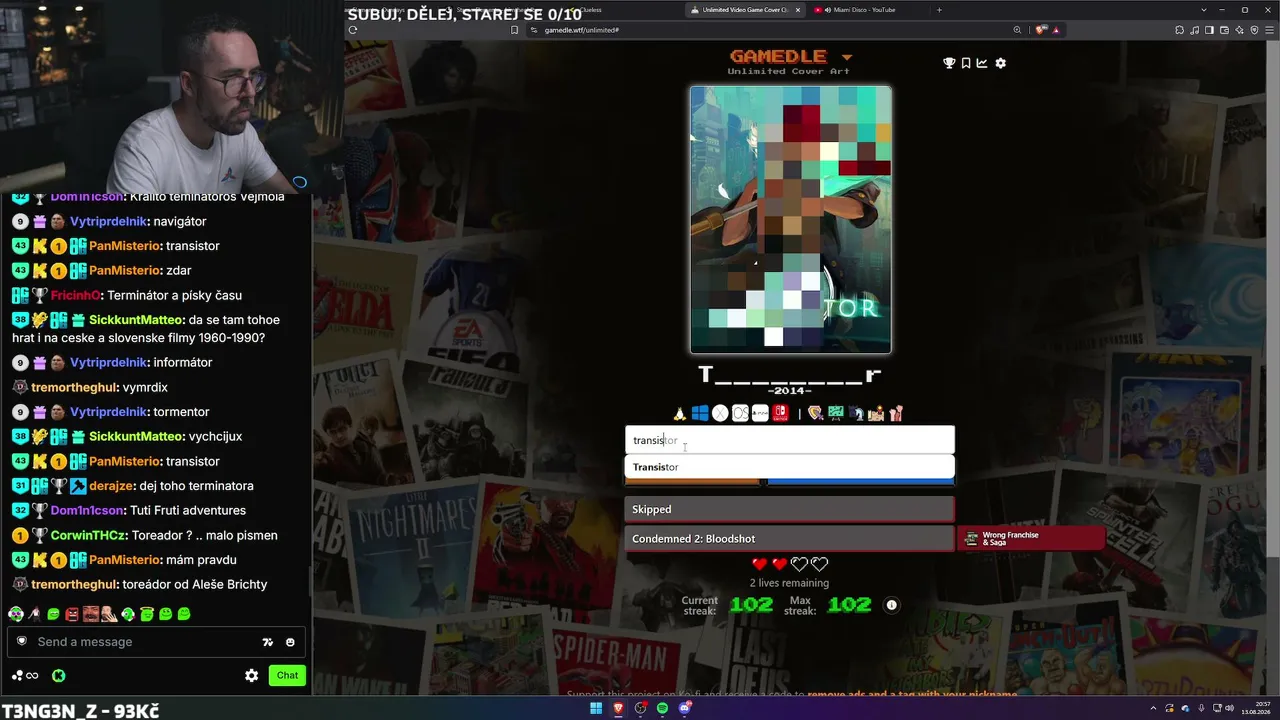Click the green Kick logo under chat
The image size is (1280, 720).
(59, 675)
